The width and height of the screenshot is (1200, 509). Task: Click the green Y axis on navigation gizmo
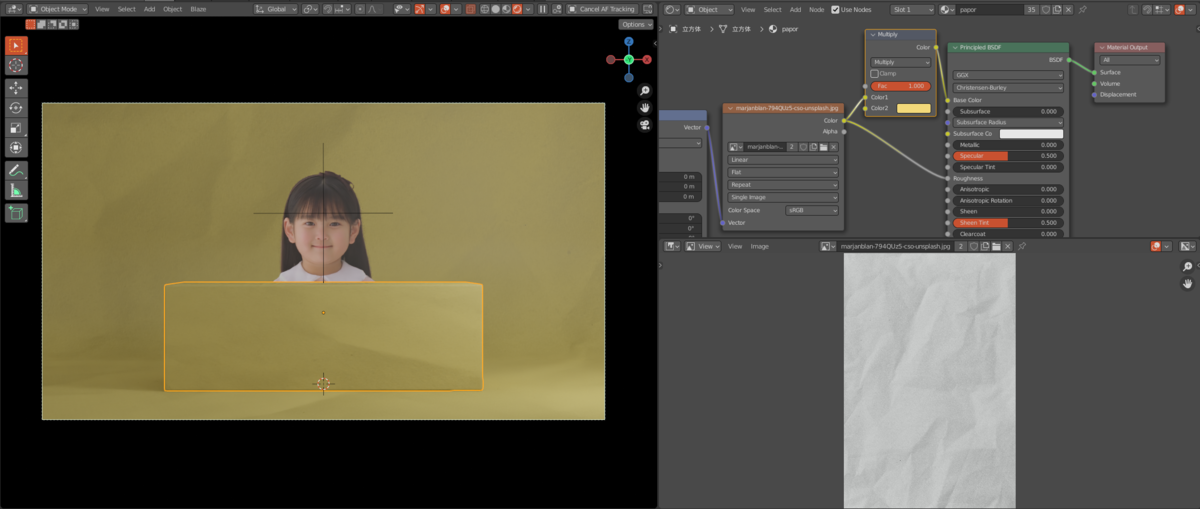[x=629, y=60]
